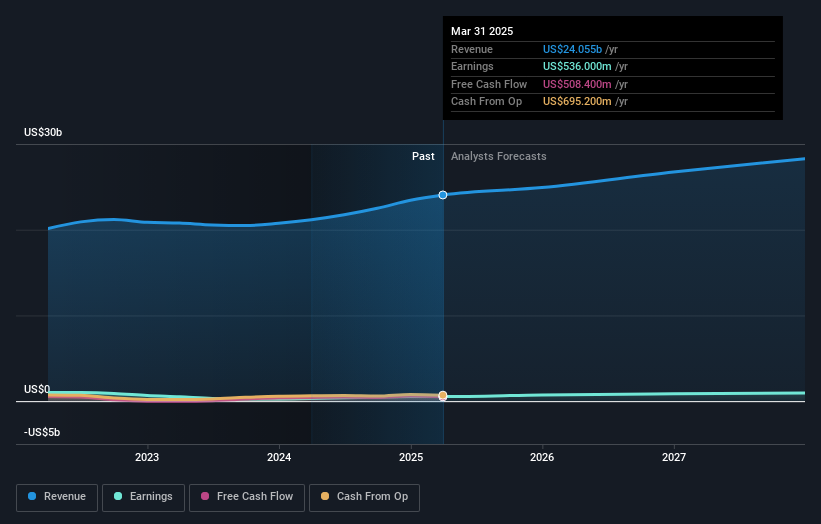Image resolution: width=821 pixels, height=524 pixels.
Task: Toggle the Free Cash Flow legend button
Action: point(247,497)
